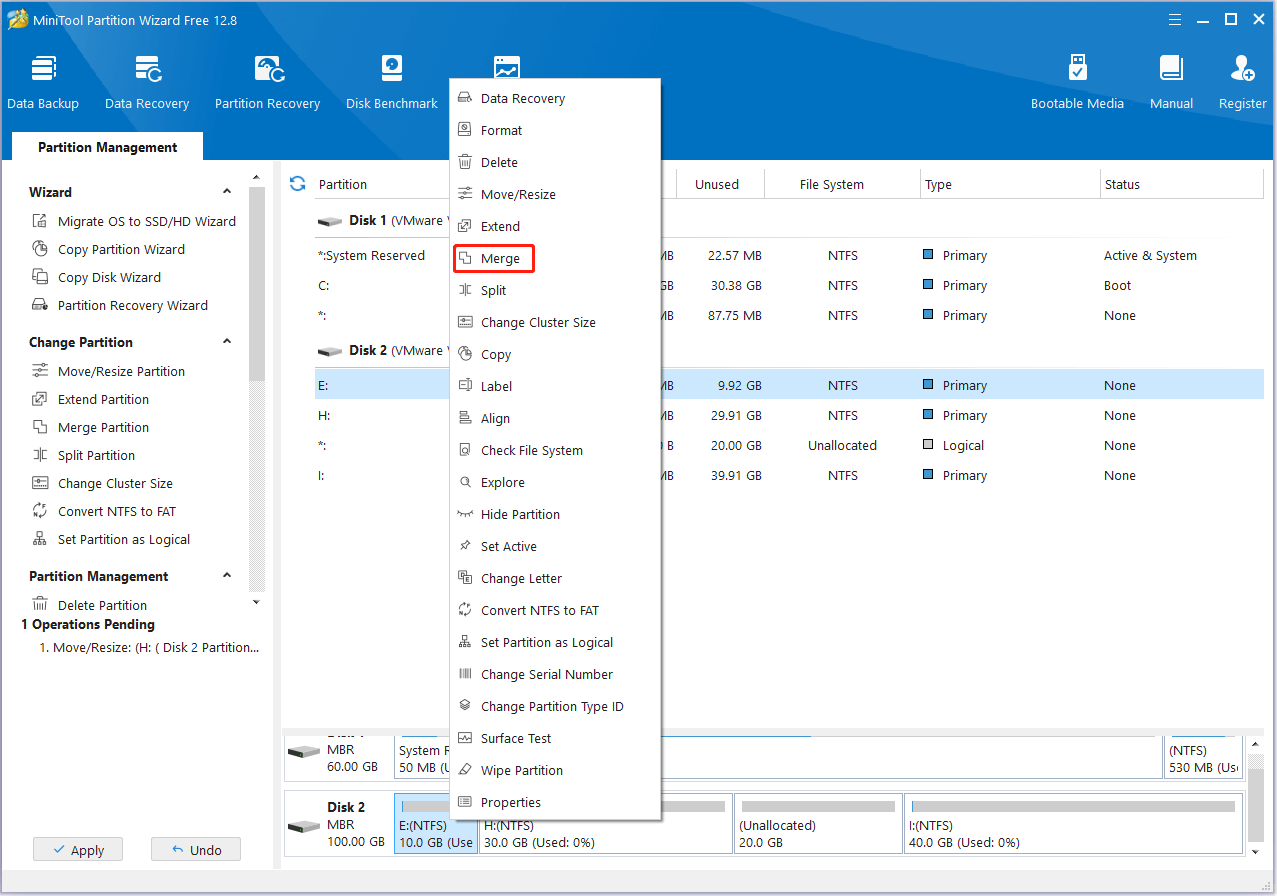Choose Label from the context menu

click(x=554, y=386)
